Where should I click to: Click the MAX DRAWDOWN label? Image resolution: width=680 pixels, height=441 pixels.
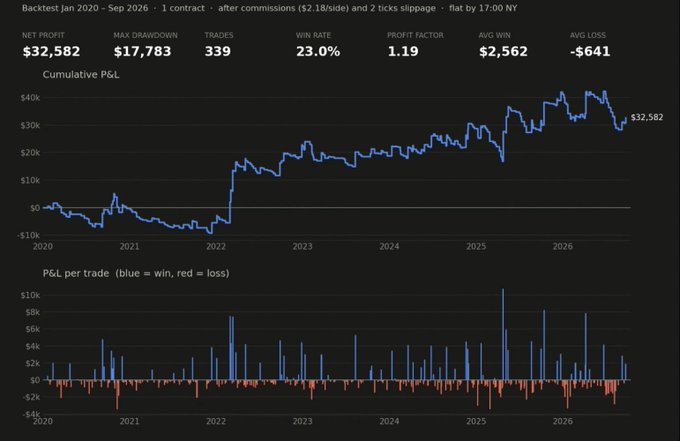point(145,35)
